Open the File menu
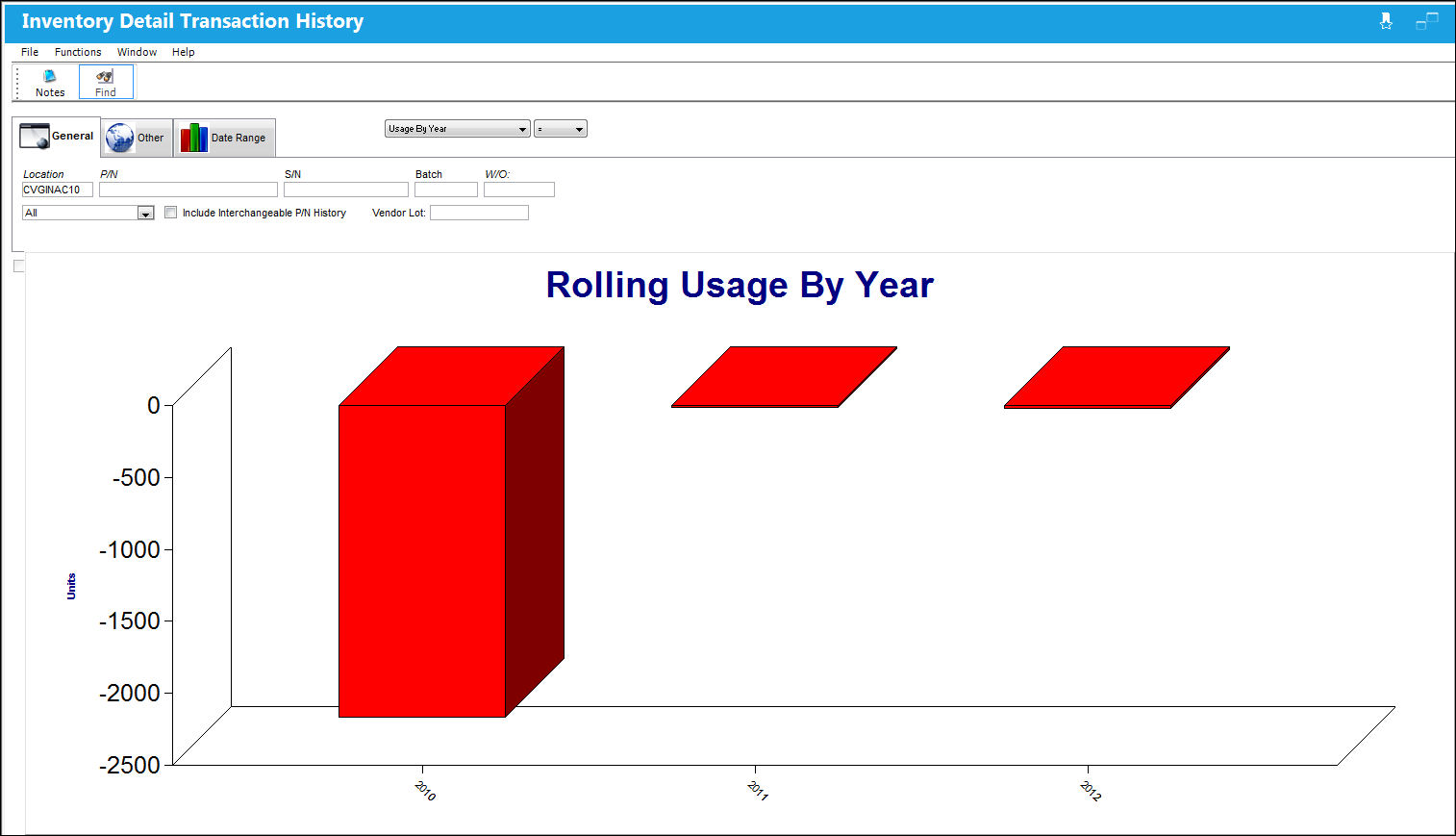 pos(30,52)
